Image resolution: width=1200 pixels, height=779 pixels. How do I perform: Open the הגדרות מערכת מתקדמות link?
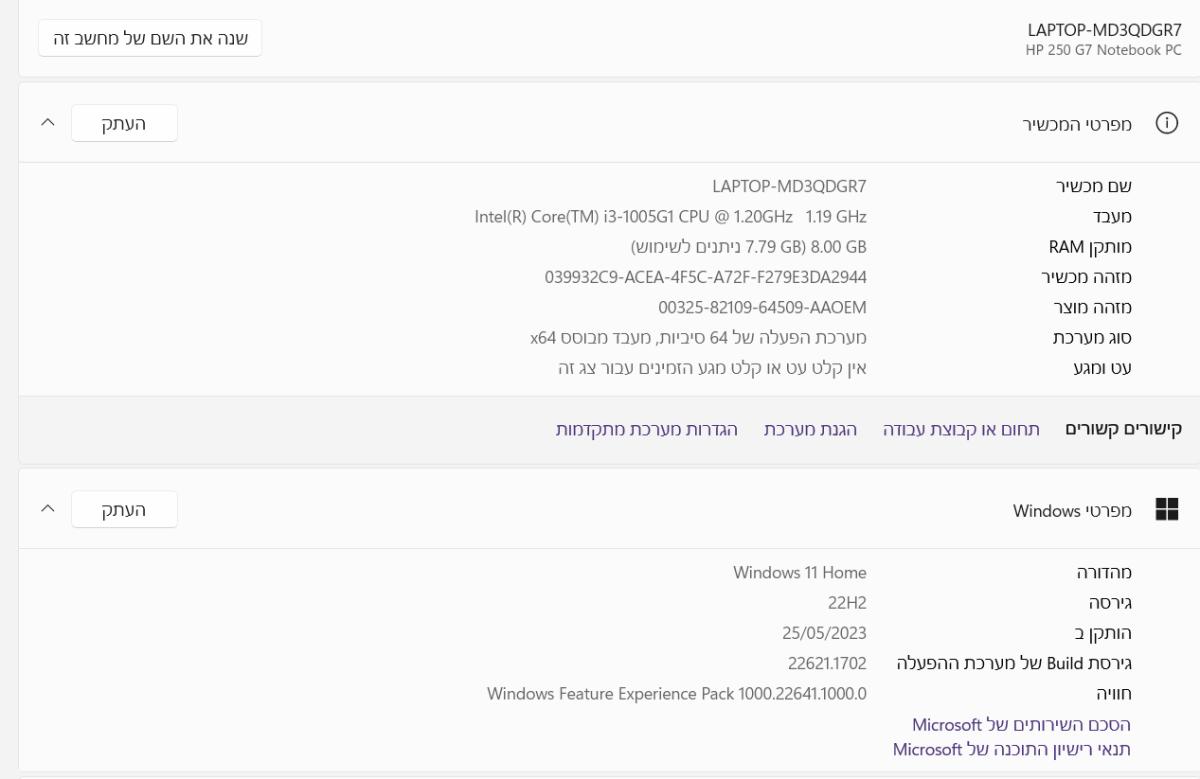[x=647, y=429]
